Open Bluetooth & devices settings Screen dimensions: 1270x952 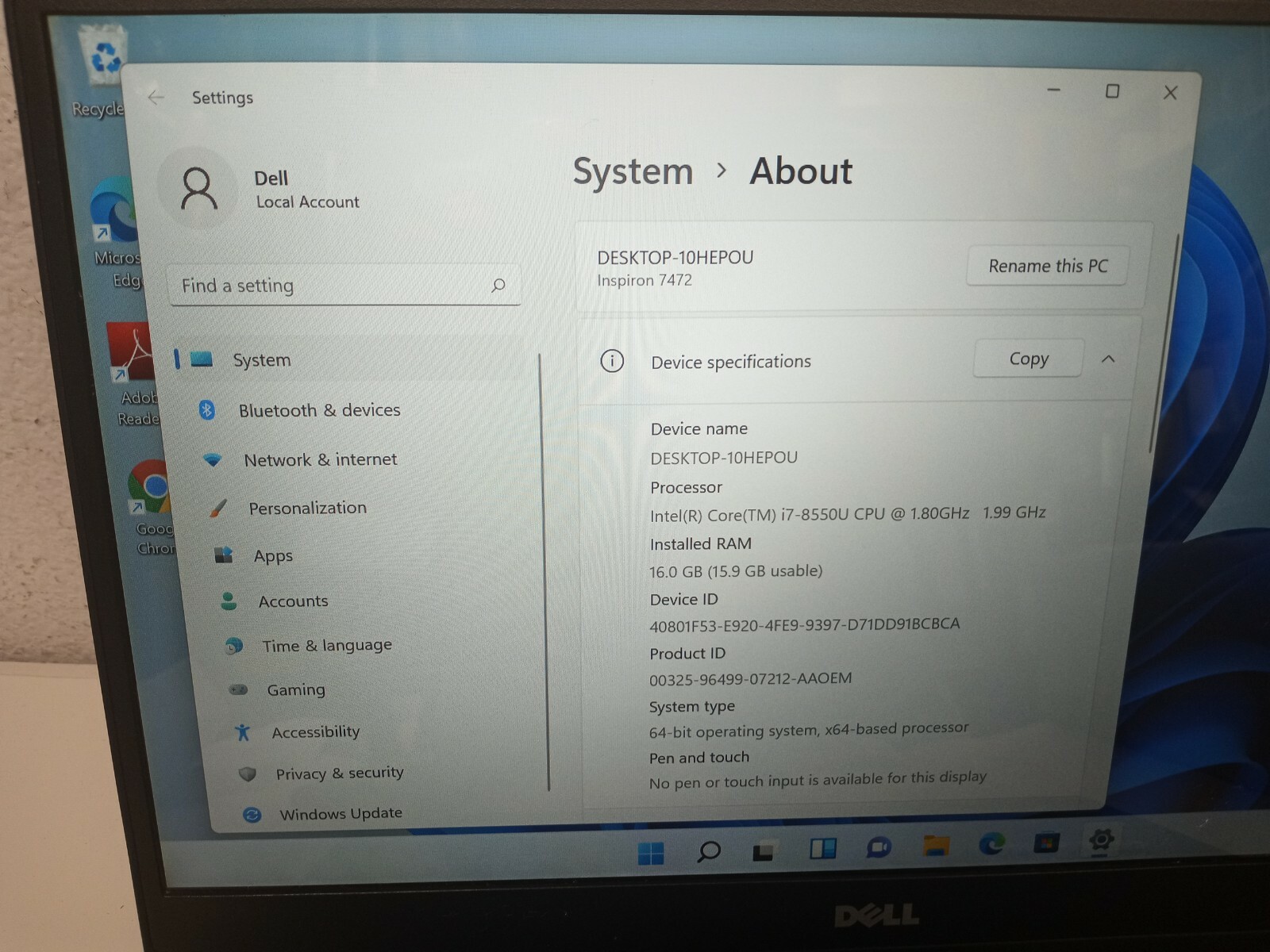pos(319,410)
